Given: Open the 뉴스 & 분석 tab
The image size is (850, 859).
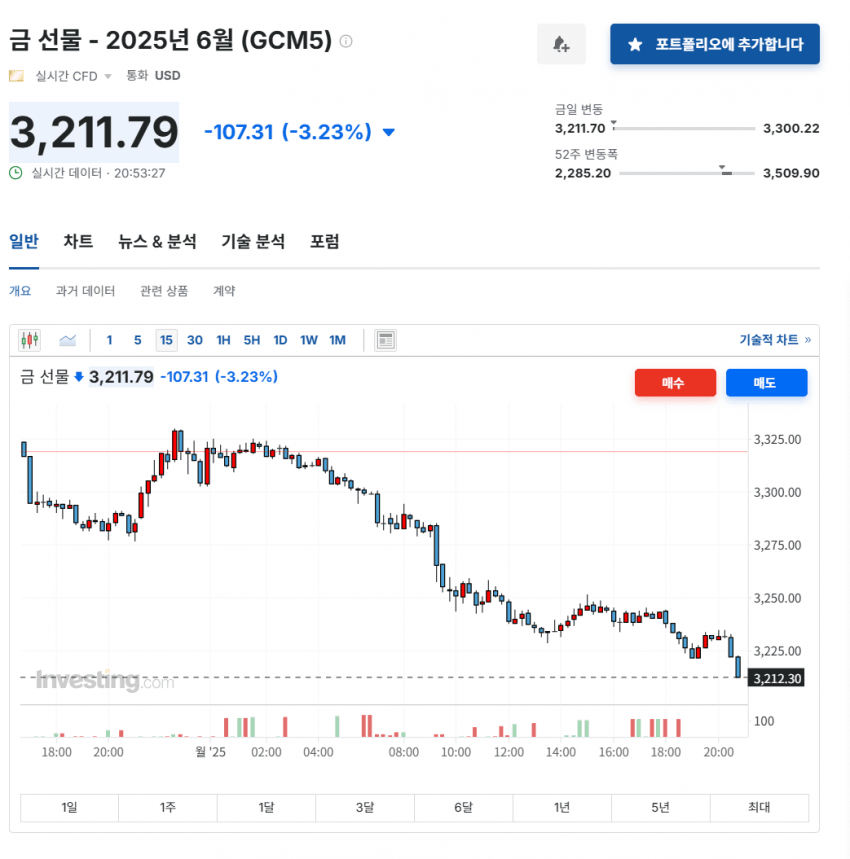Looking at the screenshot, I should click(x=157, y=241).
